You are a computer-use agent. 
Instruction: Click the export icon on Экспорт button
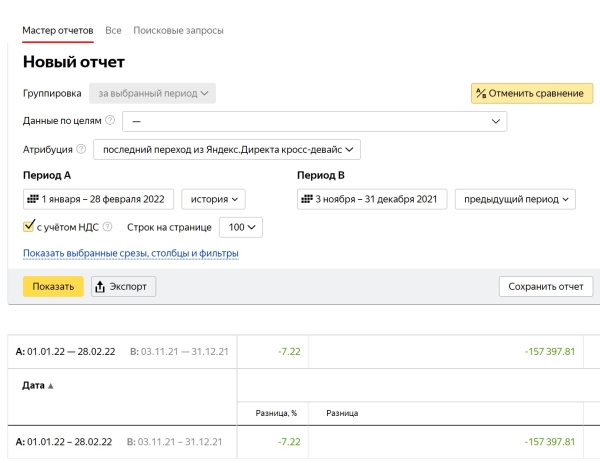(x=100, y=287)
